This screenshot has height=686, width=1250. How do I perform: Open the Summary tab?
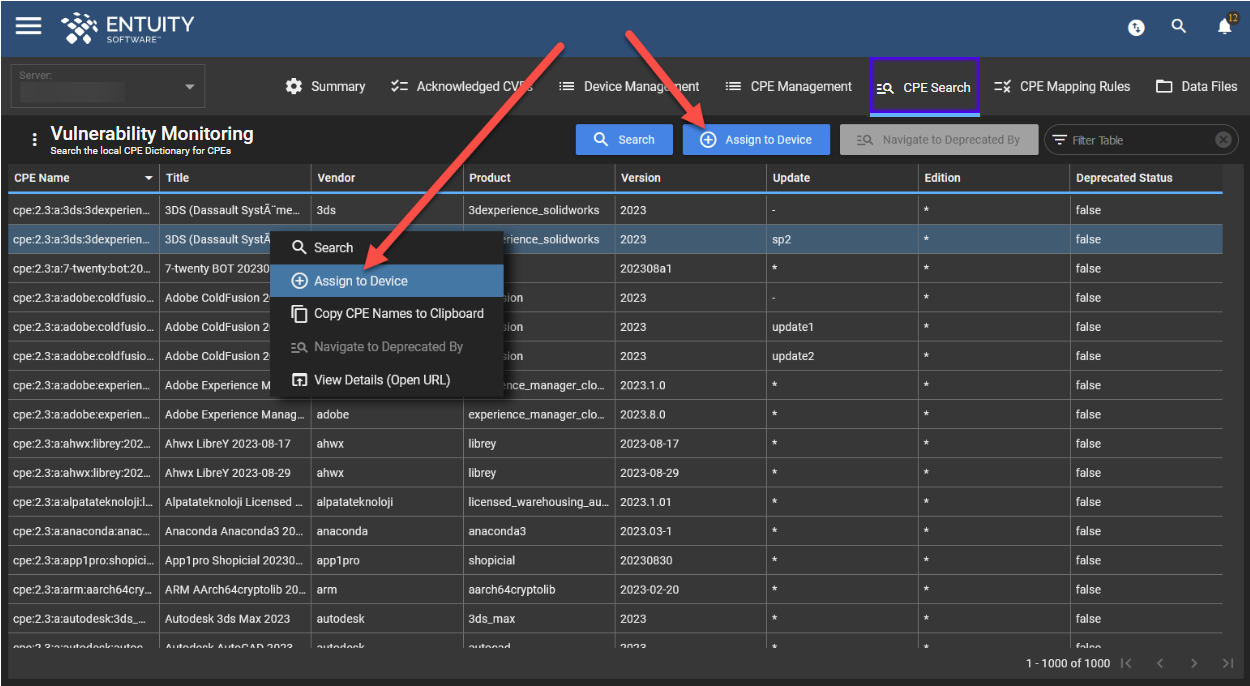[x=326, y=86]
